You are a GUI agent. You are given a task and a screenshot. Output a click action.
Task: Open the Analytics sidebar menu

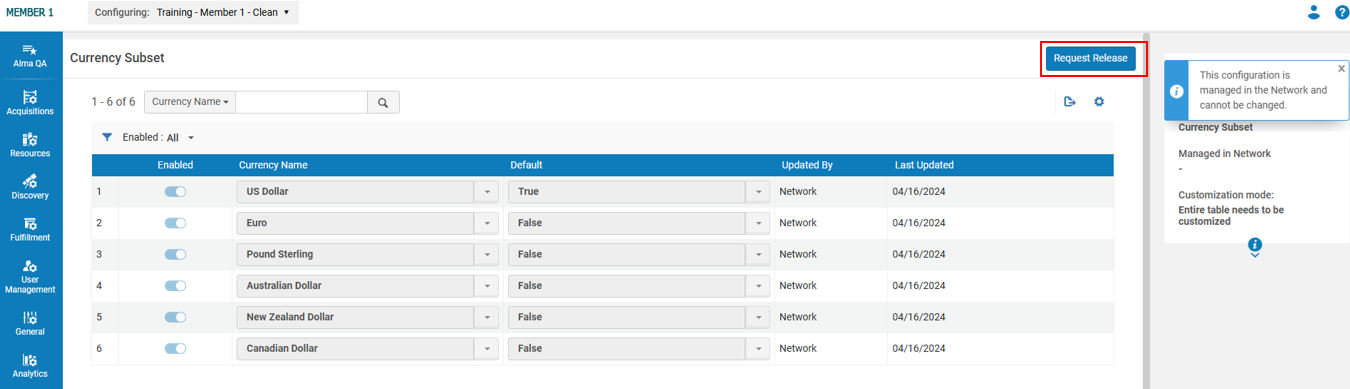[x=30, y=365]
